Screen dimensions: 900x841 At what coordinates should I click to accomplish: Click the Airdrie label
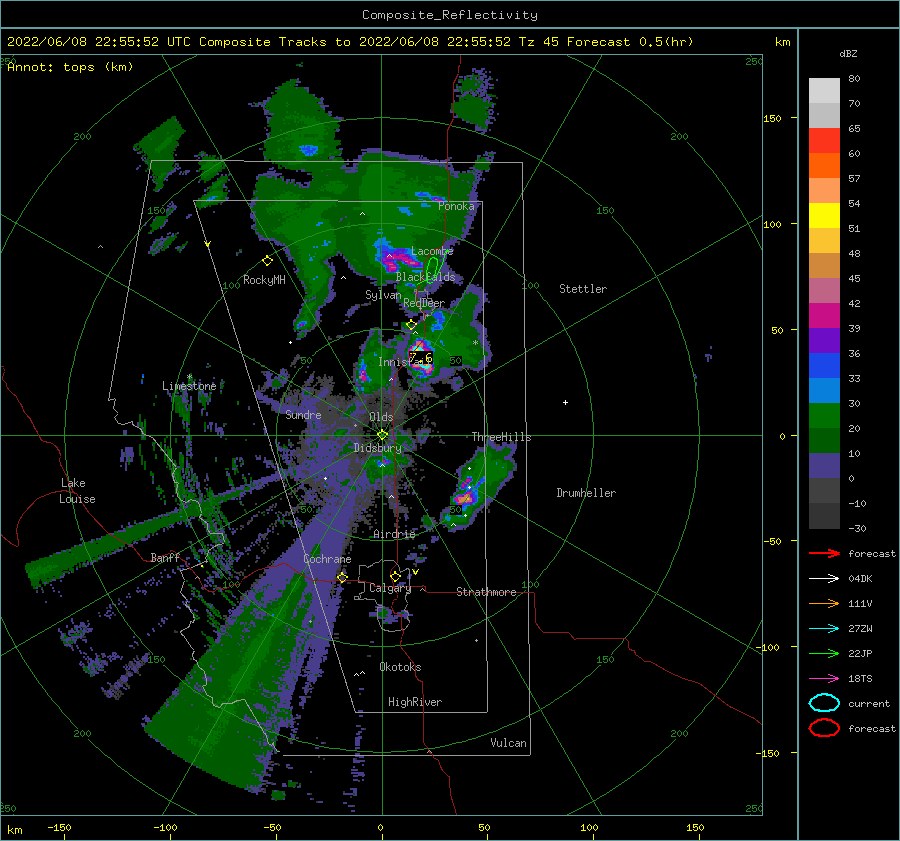pyautogui.click(x=394, y=534)
